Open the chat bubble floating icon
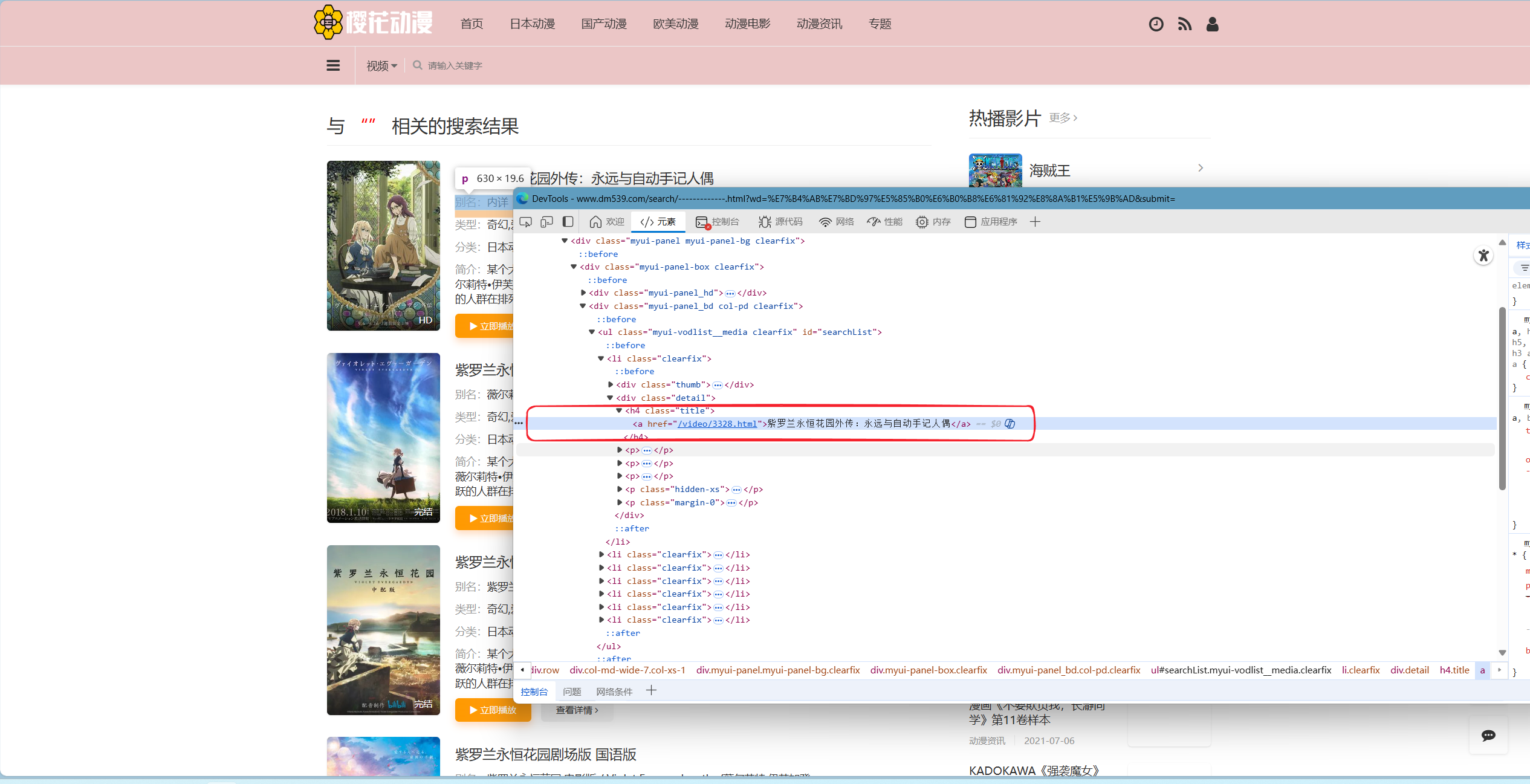The width and height of the screenshot is (1530, 784). click(x=1488, y=735)
